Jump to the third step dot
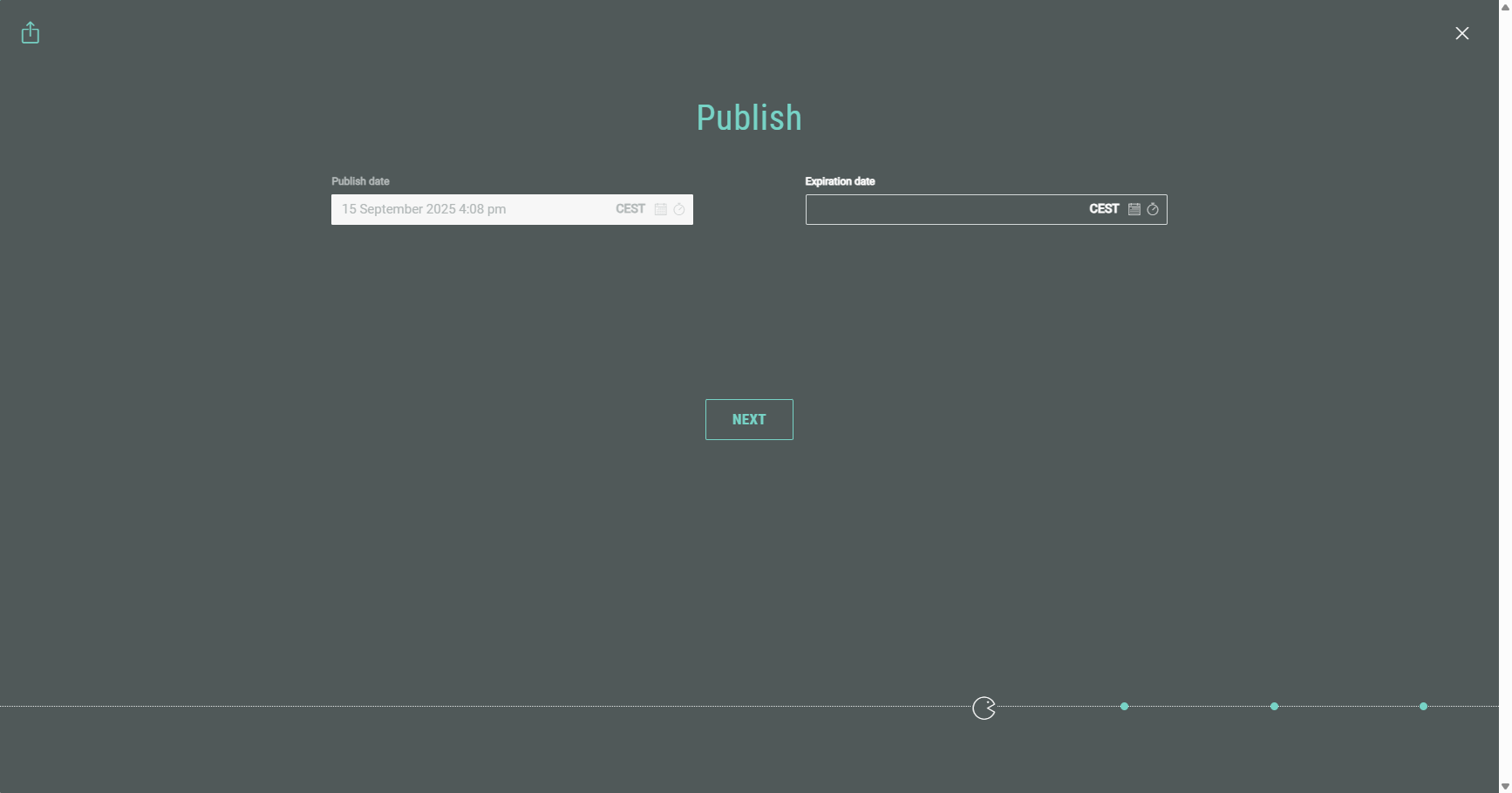The image size is (1512, 793). (1274, 707)
